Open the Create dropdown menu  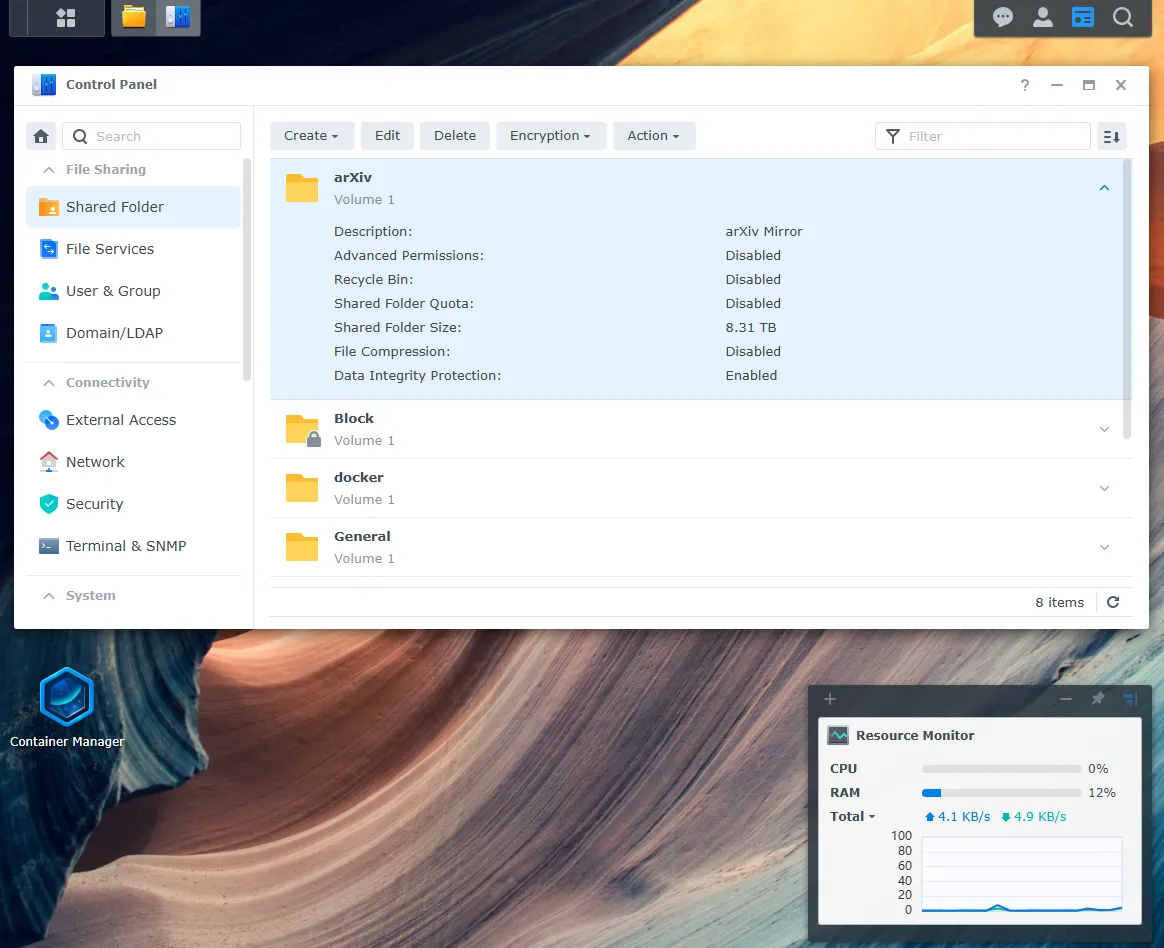[x=311, y=136]
